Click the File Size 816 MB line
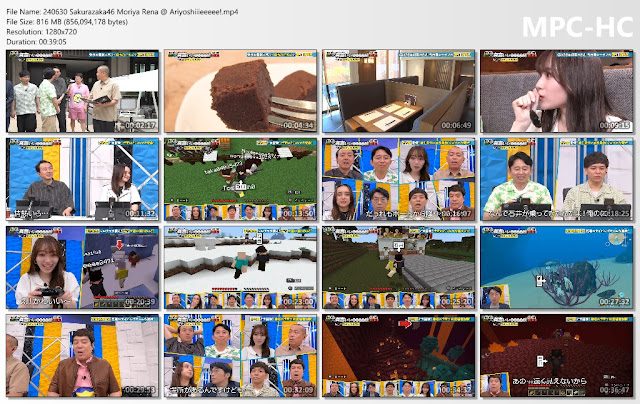Image resolution: width=640 pixels, height=404 pixels. click(x=67, y=22)
